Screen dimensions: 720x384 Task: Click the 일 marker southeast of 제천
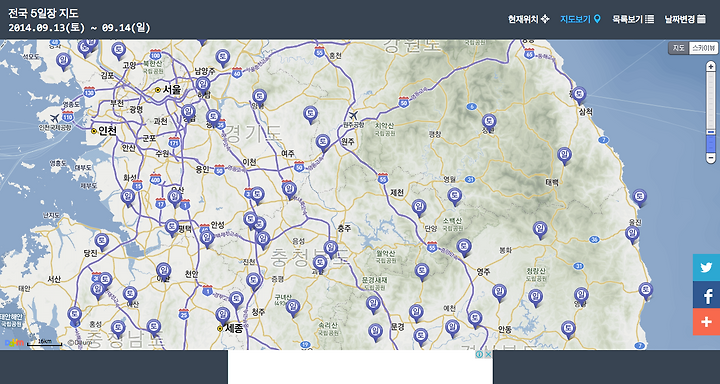click(419, 208)
